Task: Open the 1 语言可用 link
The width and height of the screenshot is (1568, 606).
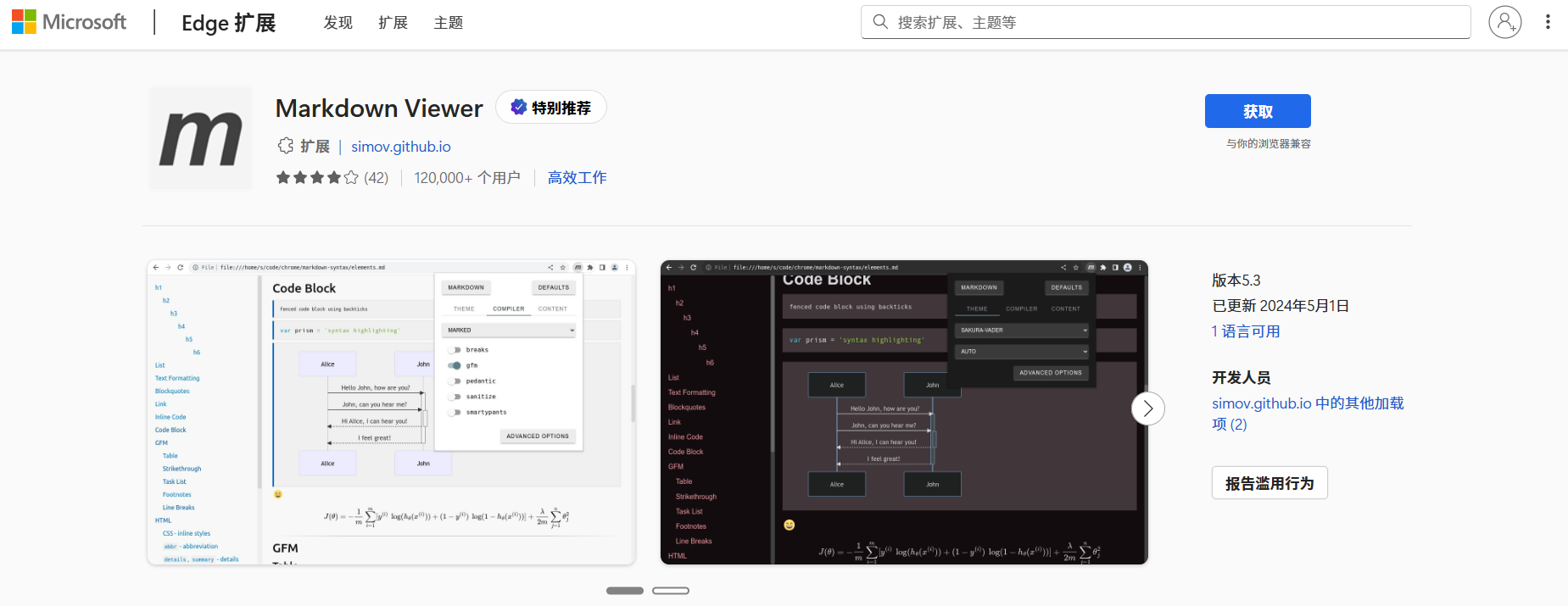Action: click(x=1246, y=331)
